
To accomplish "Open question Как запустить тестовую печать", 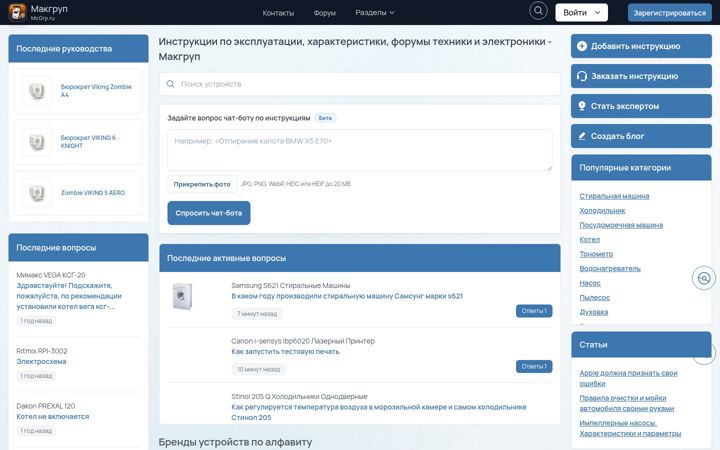I will pos(285,352).
